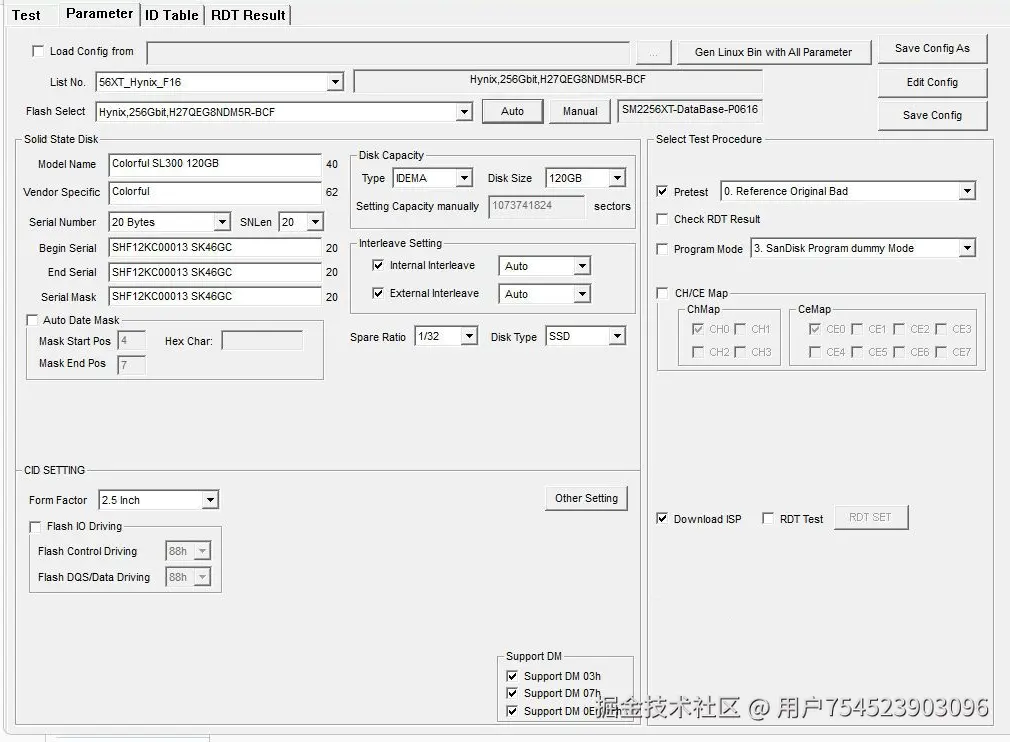Open Internal Interleave Auto dropdown
The image size is (1010, 742).
(x=582, y=266)
